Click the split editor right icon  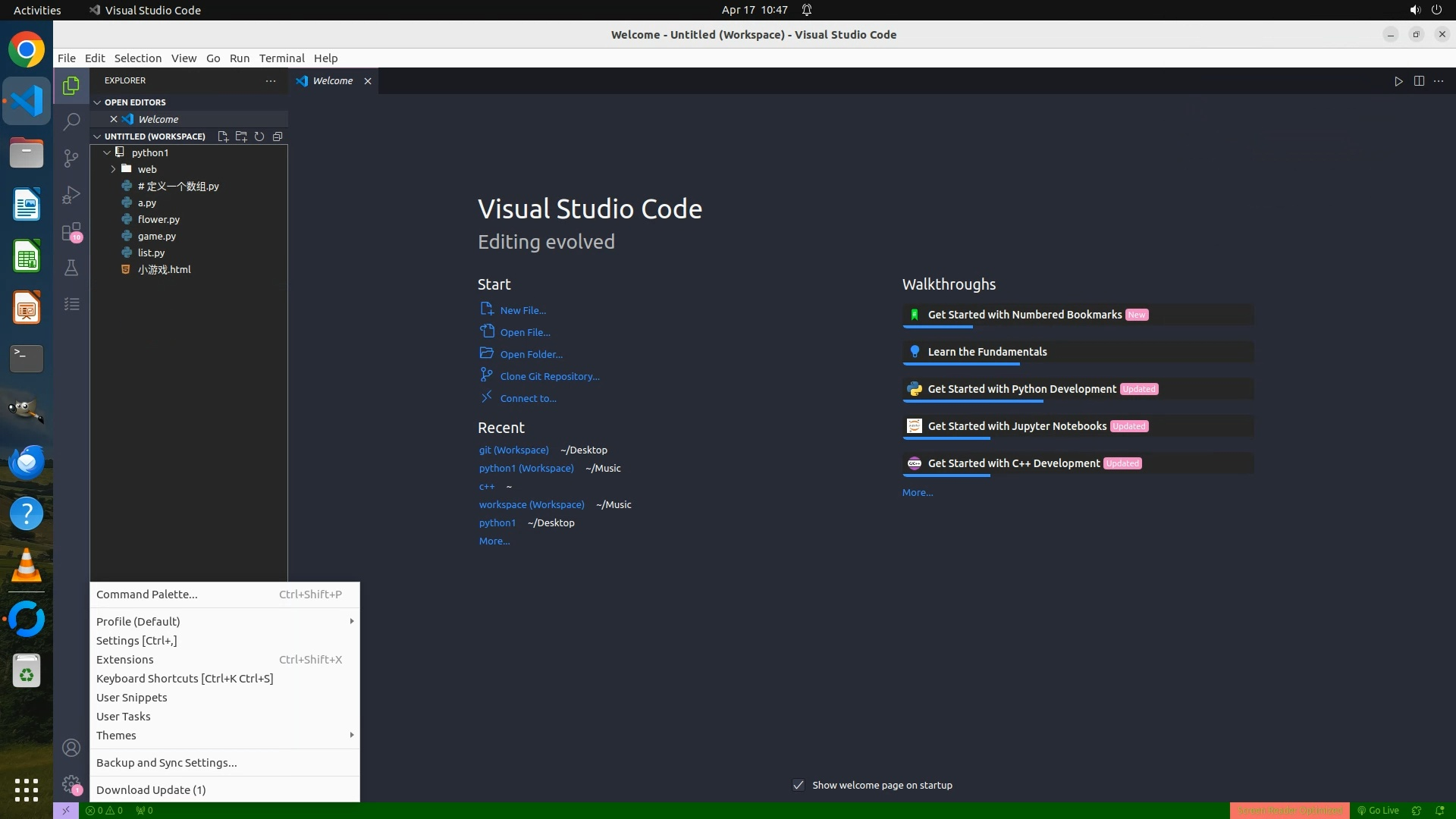coord(1419,81)
